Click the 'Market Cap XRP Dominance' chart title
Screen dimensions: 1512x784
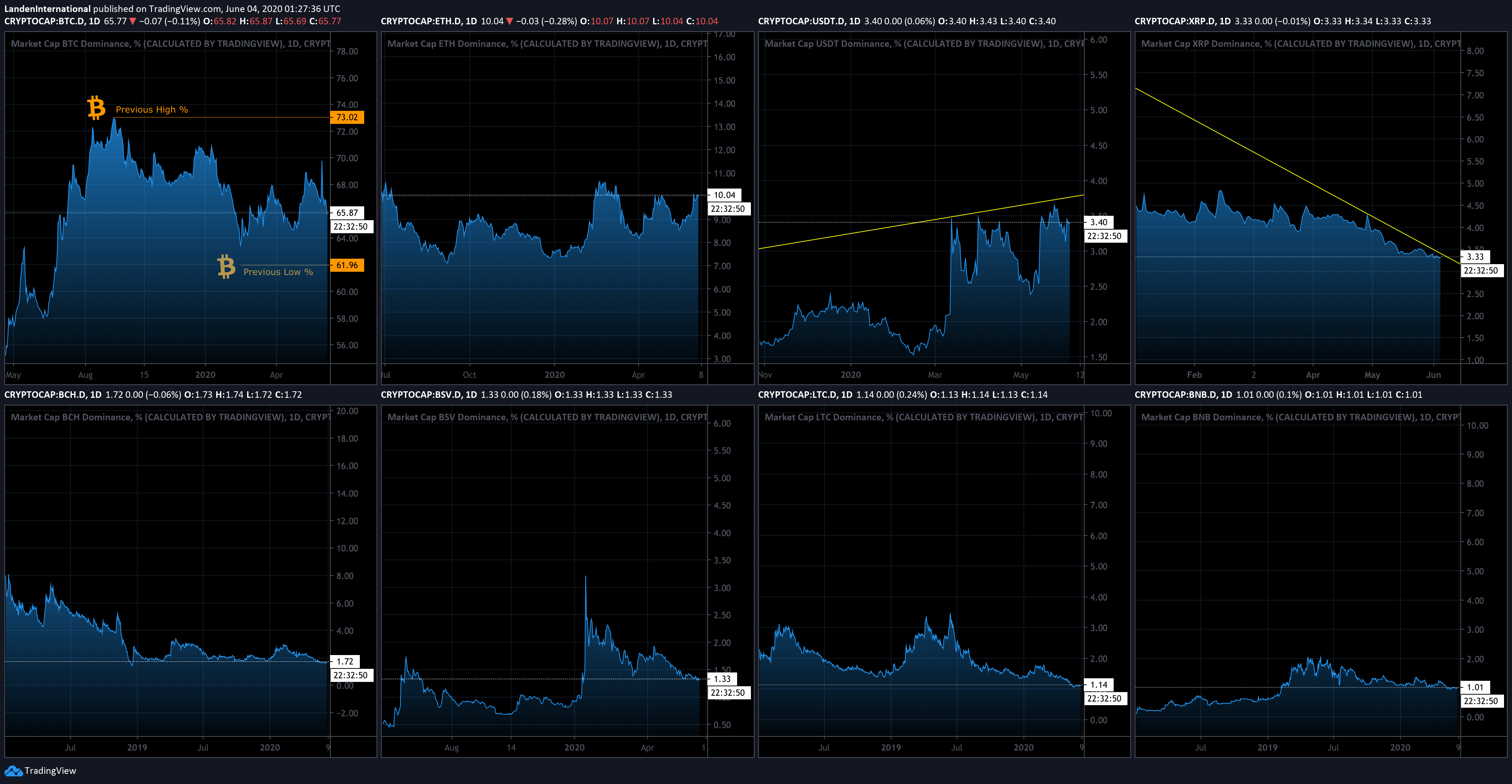point(1301,44)
